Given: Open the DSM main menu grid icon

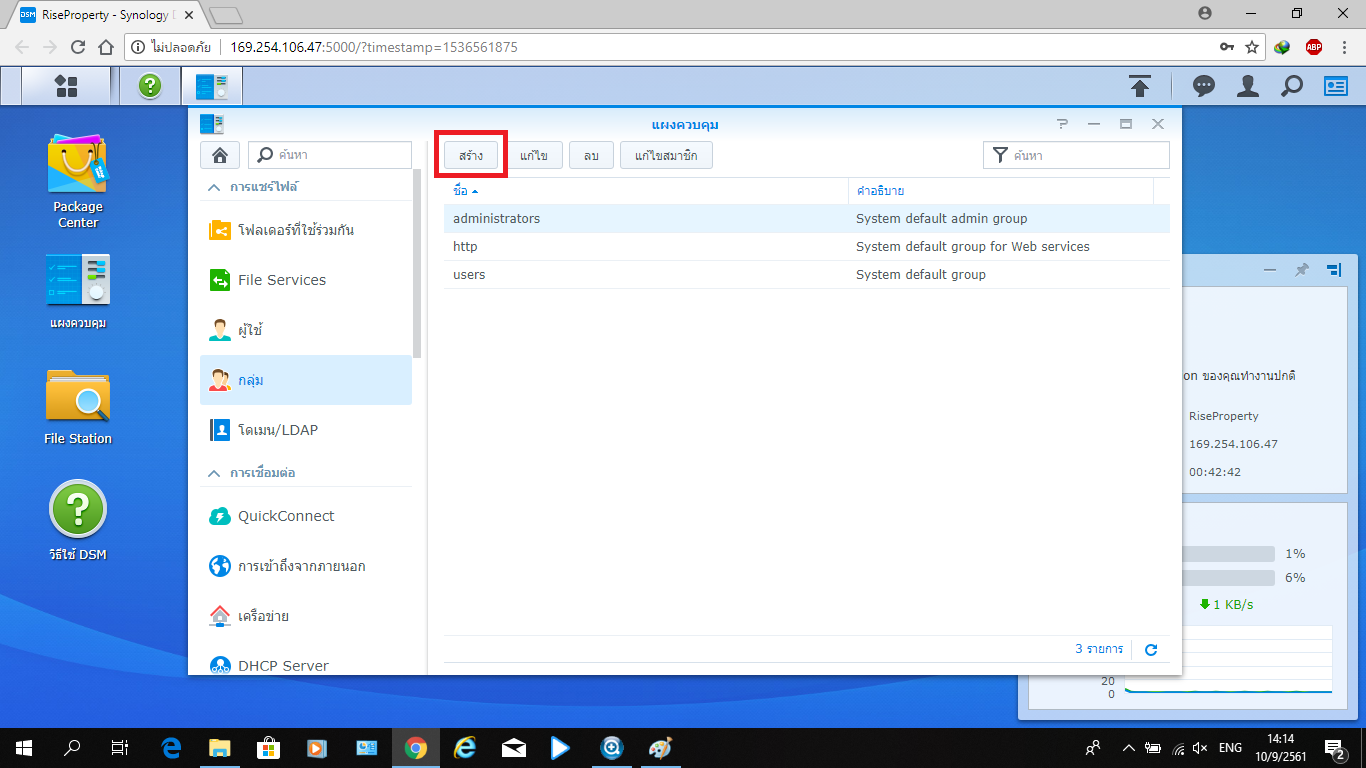Looking at the screenshot, I should coord(66,86).
